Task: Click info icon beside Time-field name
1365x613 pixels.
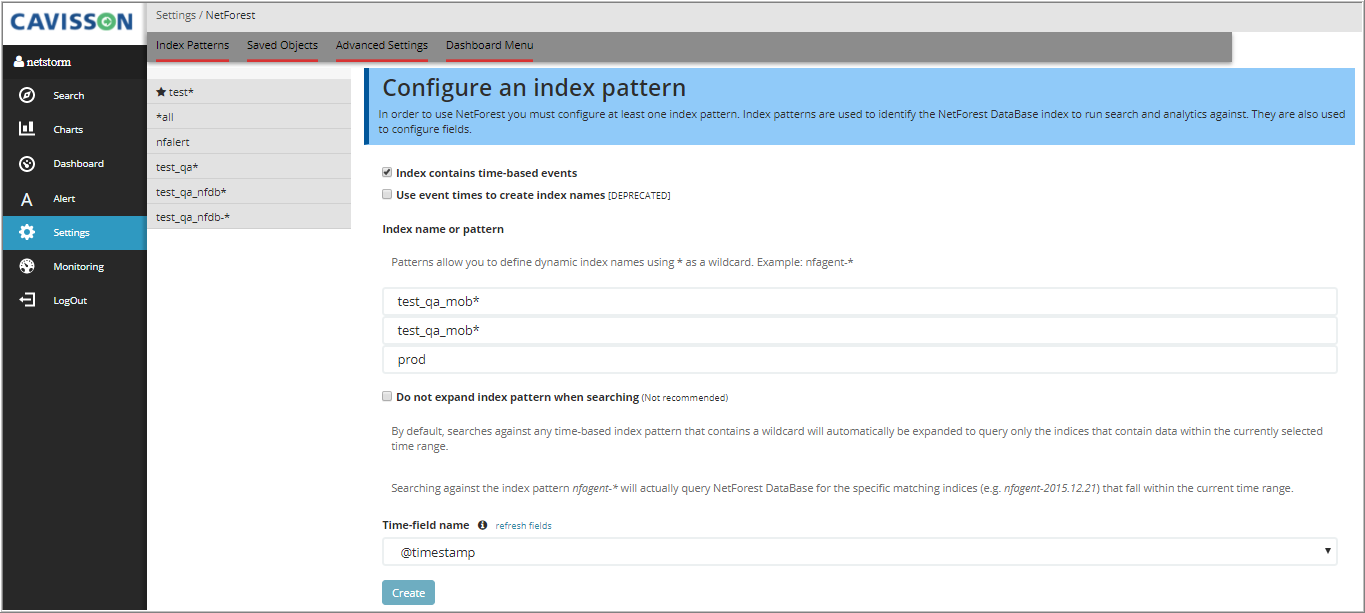Action: pos(482,525)
